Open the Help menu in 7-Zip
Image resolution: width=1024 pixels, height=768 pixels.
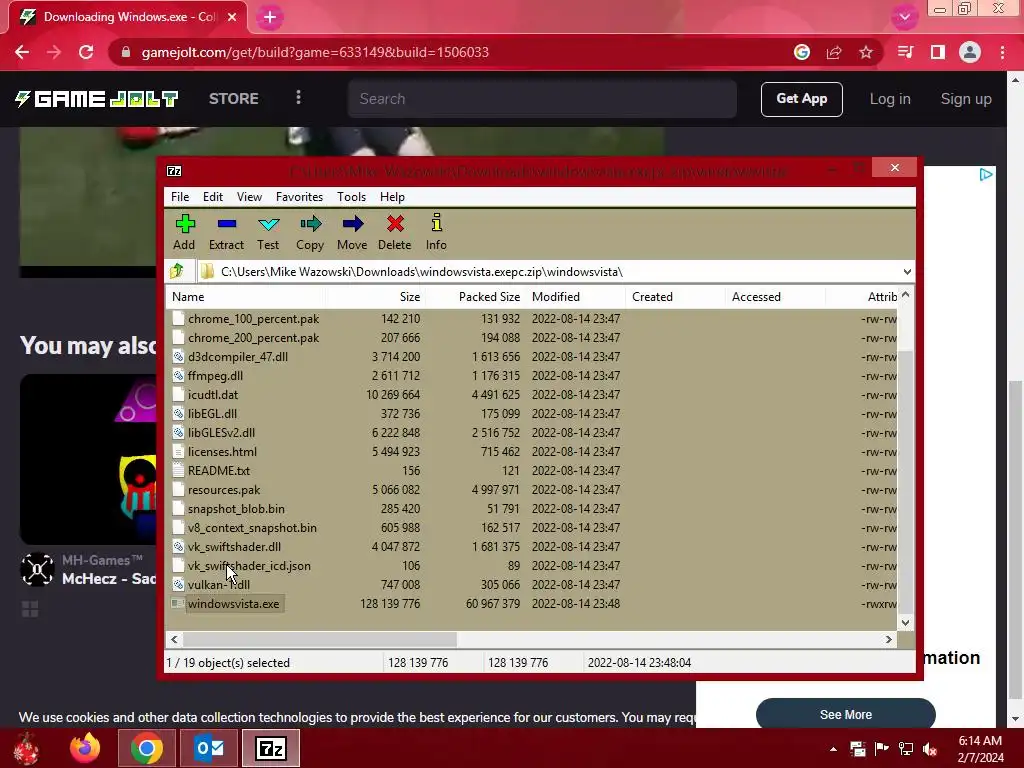pos(392,197)
